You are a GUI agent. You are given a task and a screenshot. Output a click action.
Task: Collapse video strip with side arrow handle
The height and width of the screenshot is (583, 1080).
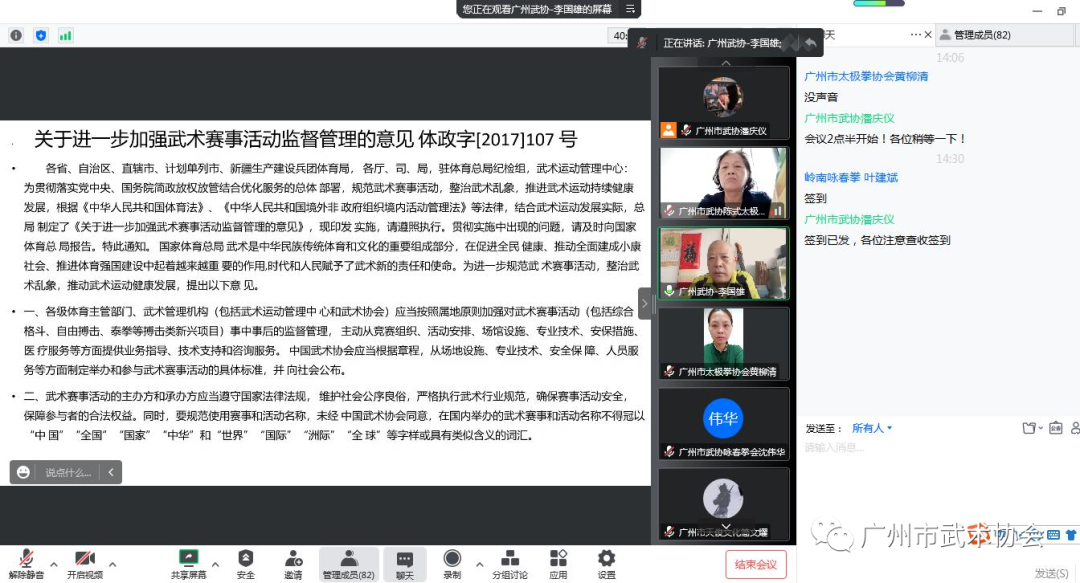pyautogui.click(x=645, y=303)
